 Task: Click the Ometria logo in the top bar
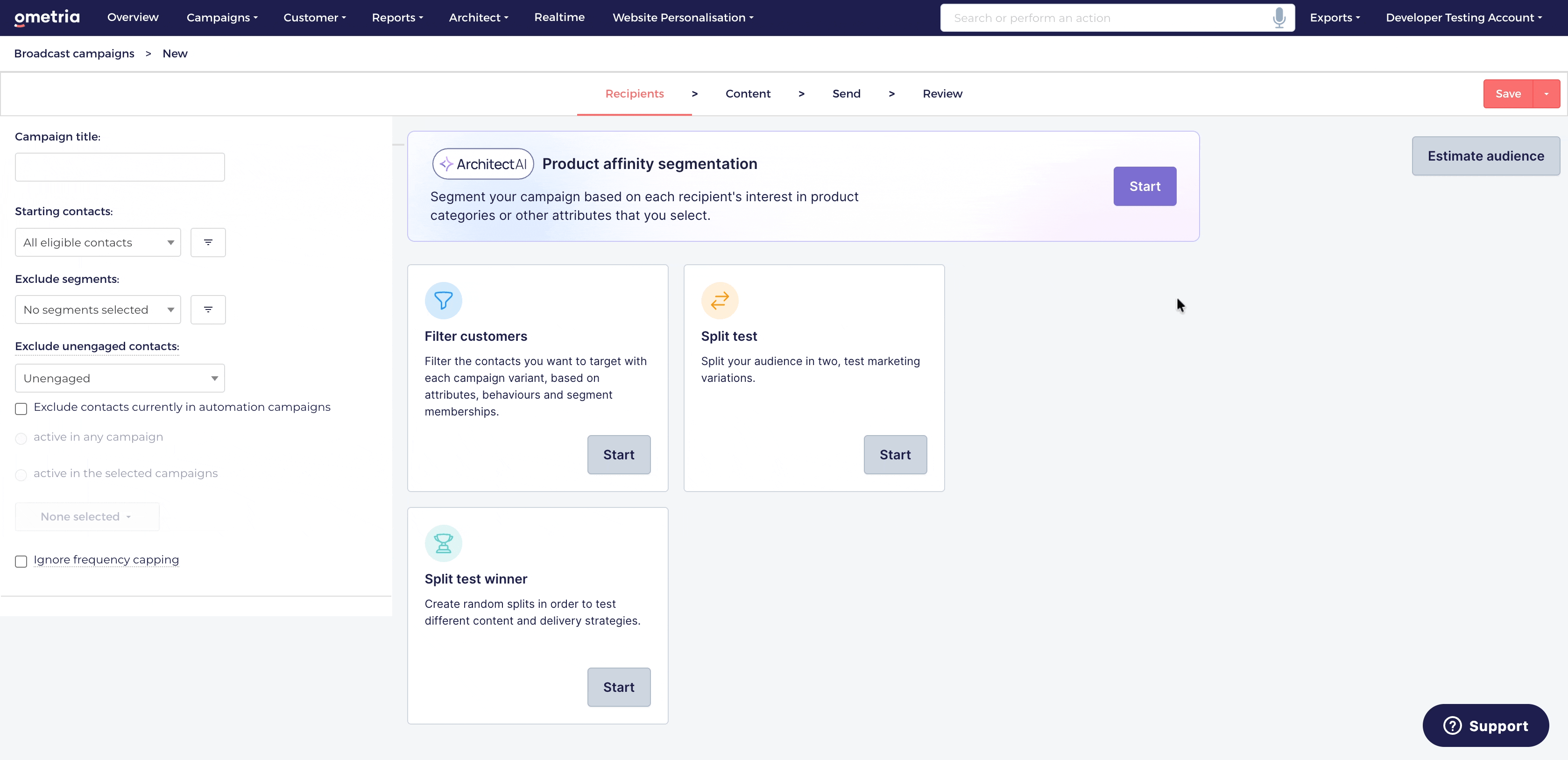click(x=47, y=18)
